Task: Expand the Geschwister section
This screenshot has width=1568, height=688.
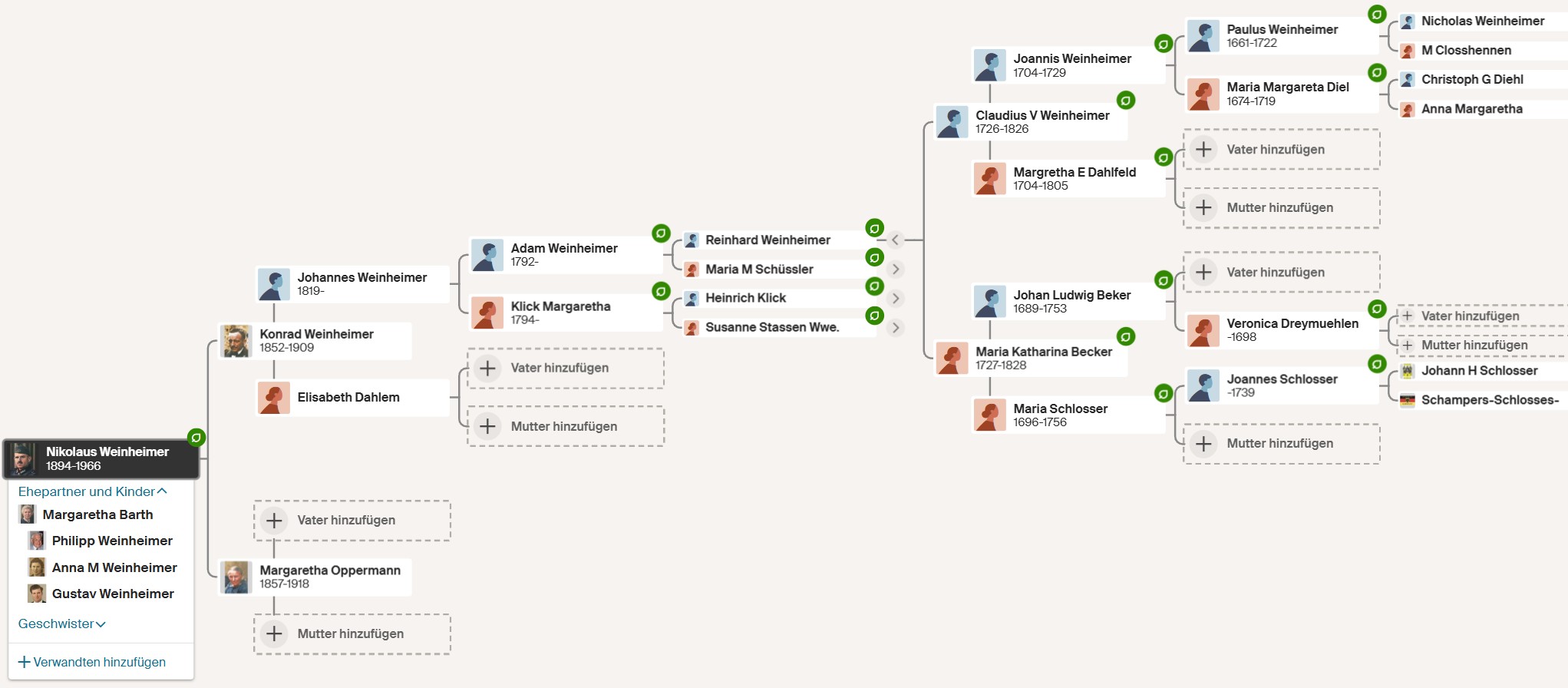Action: [61, 624]
